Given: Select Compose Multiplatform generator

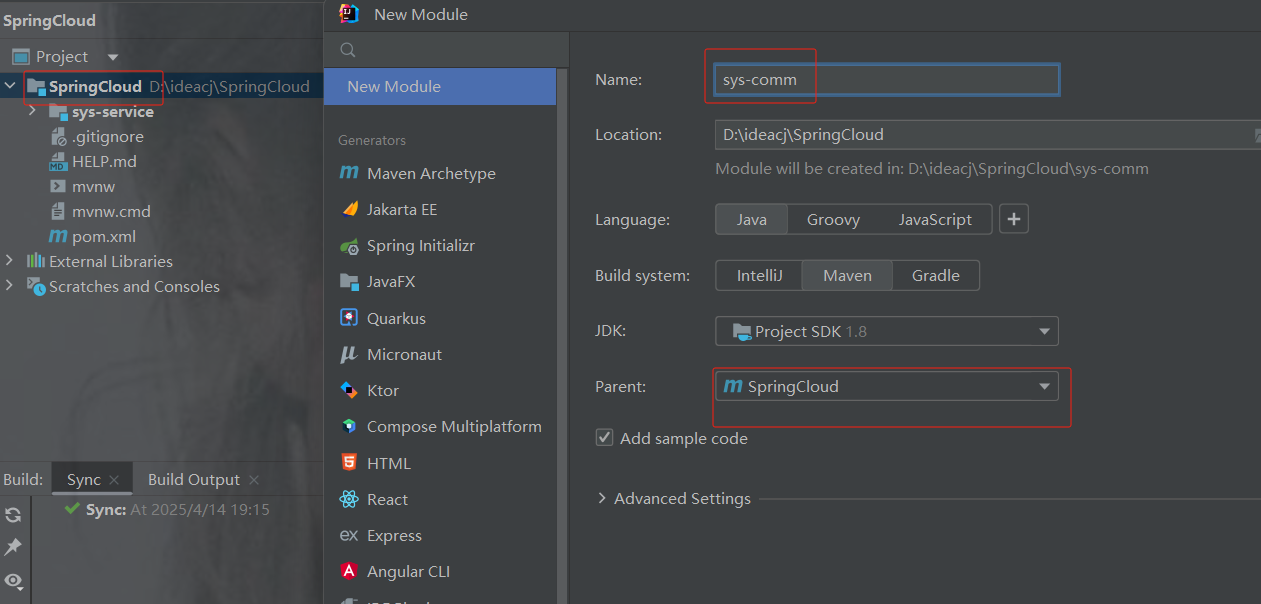Looking at the screenshot, I should 440,426.
